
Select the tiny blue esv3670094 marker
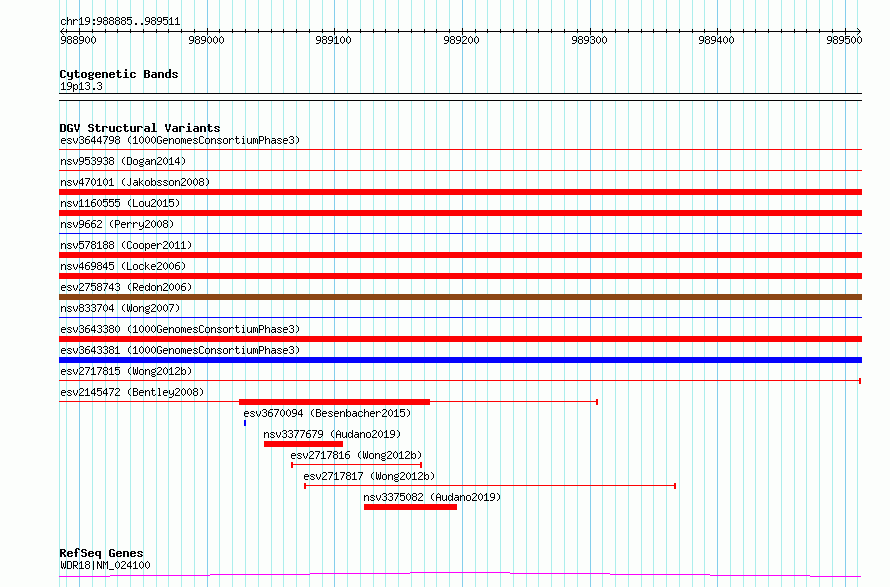pyautogui.click(x=245, y=423)
